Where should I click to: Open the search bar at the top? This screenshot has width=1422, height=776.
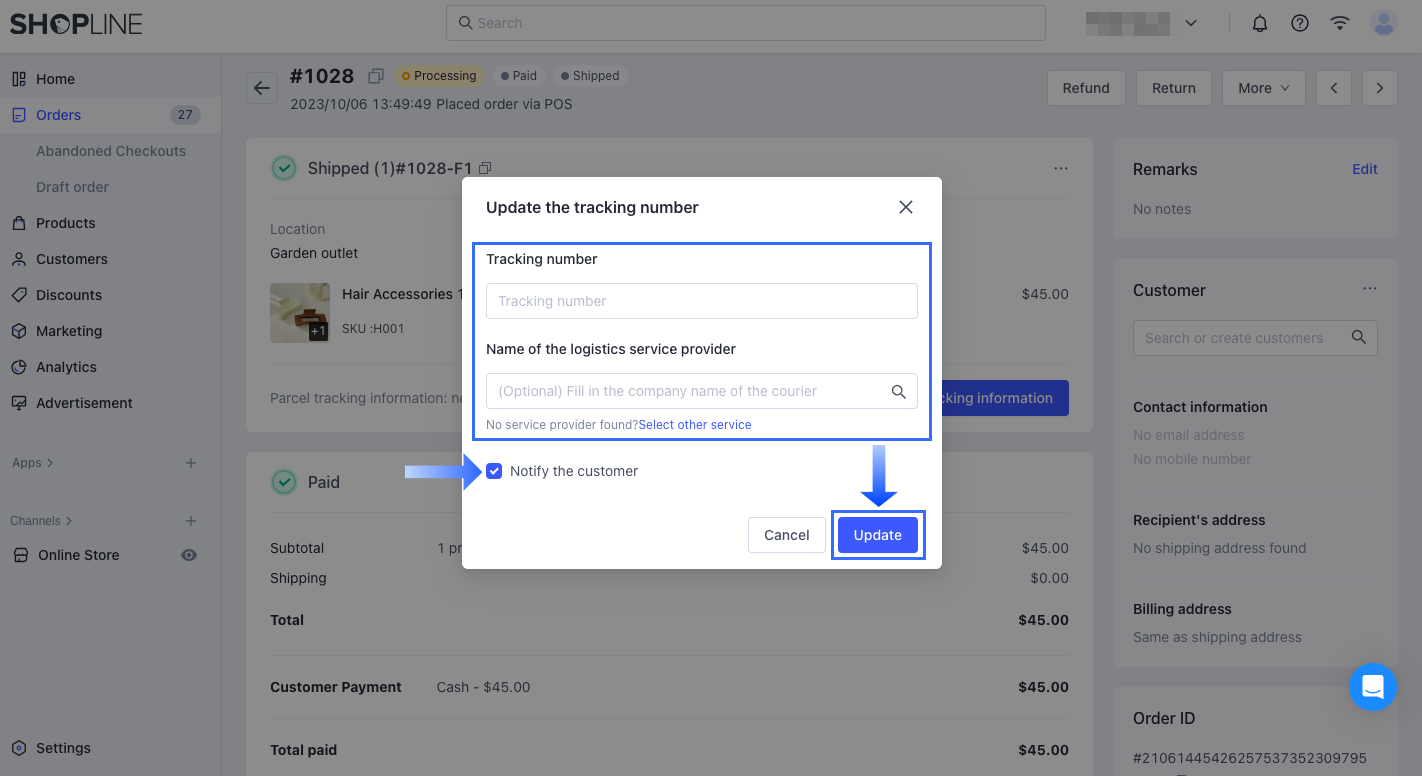(x=745, y=22)
